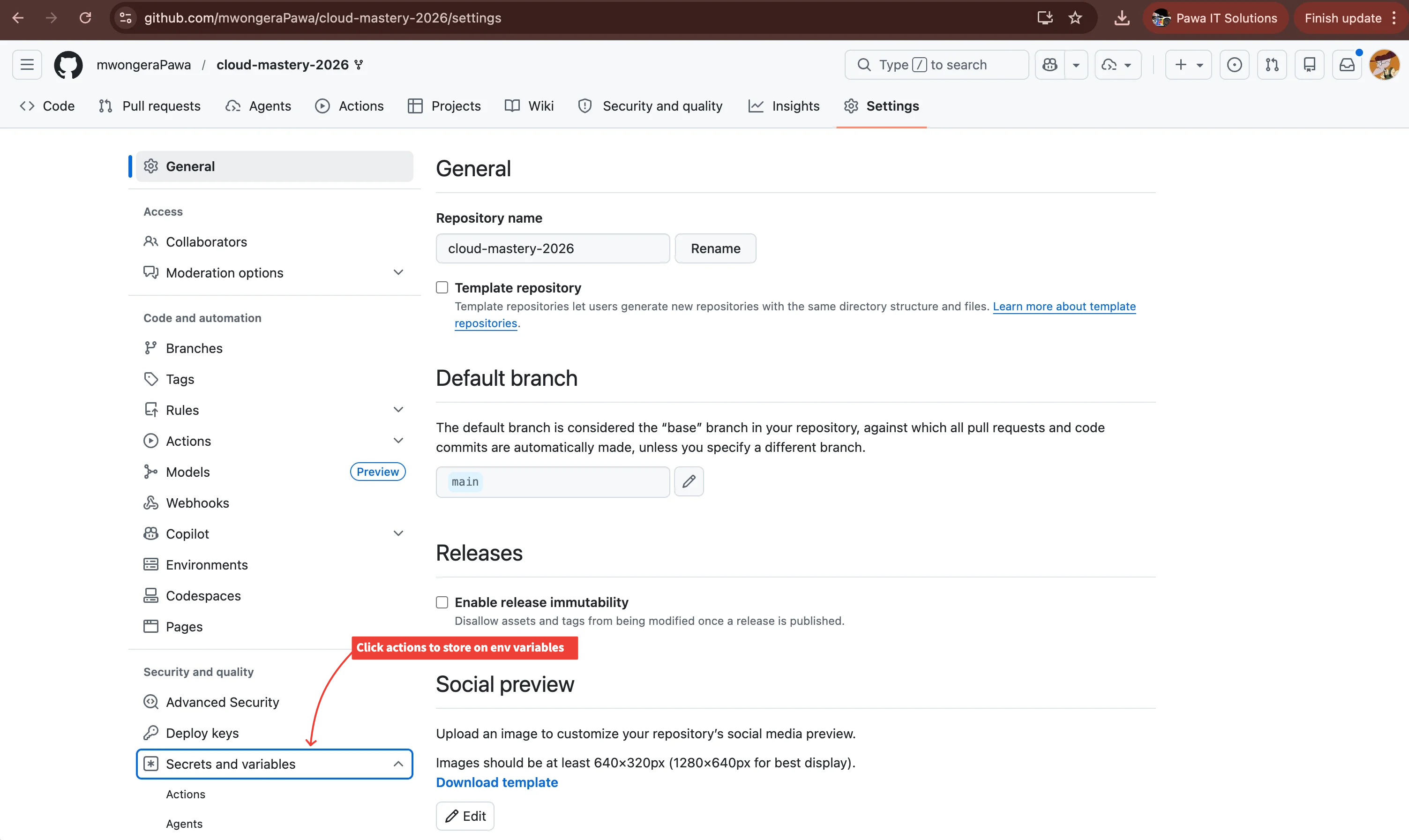Open Webhooks settings
This screenshot has height=840, width=1409.
(275, 502)
